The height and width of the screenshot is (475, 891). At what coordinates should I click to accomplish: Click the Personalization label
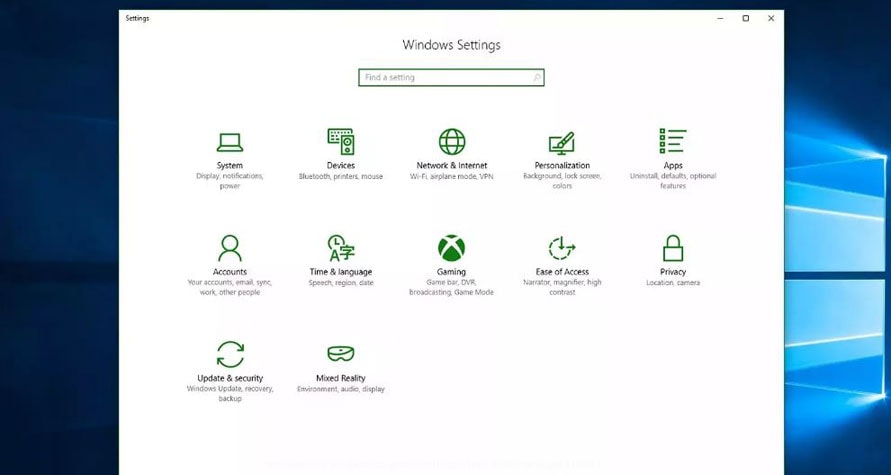point(562,165)
